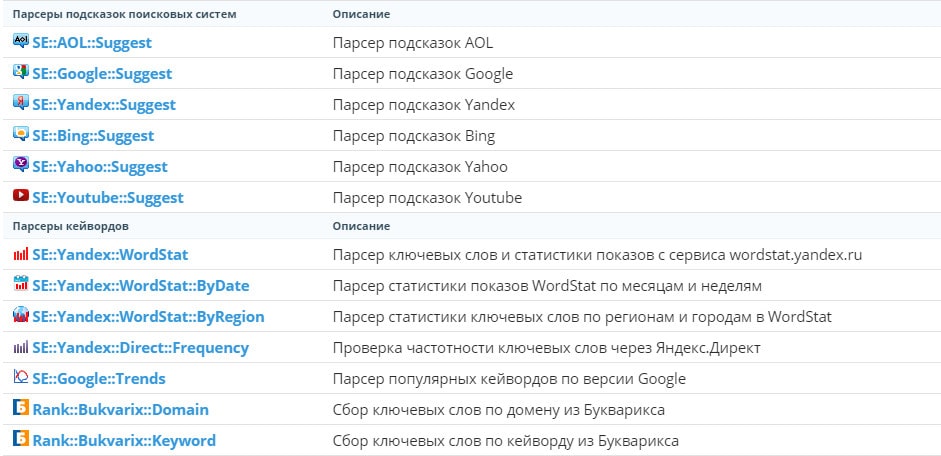Open the SE::Yahoo::Suggest link
The height and width of the screenshot is (456, 941).
point(100,167)
